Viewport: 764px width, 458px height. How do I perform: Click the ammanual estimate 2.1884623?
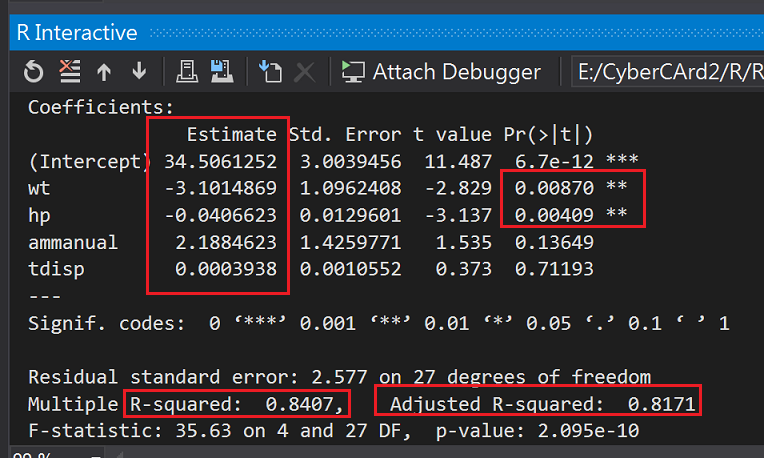(226, 243)
